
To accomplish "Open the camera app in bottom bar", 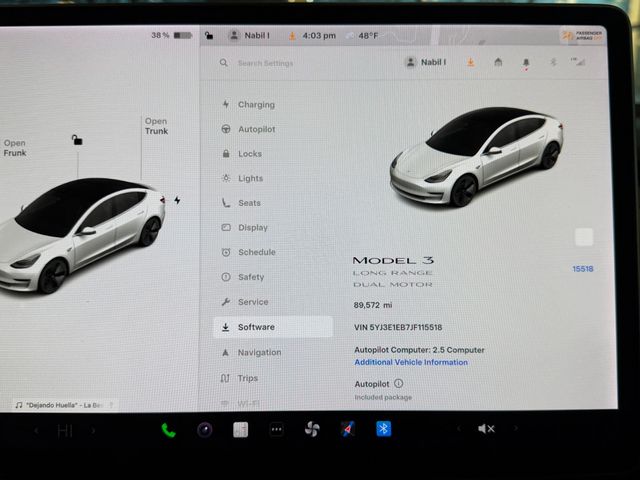I will [x=204, y=430].
